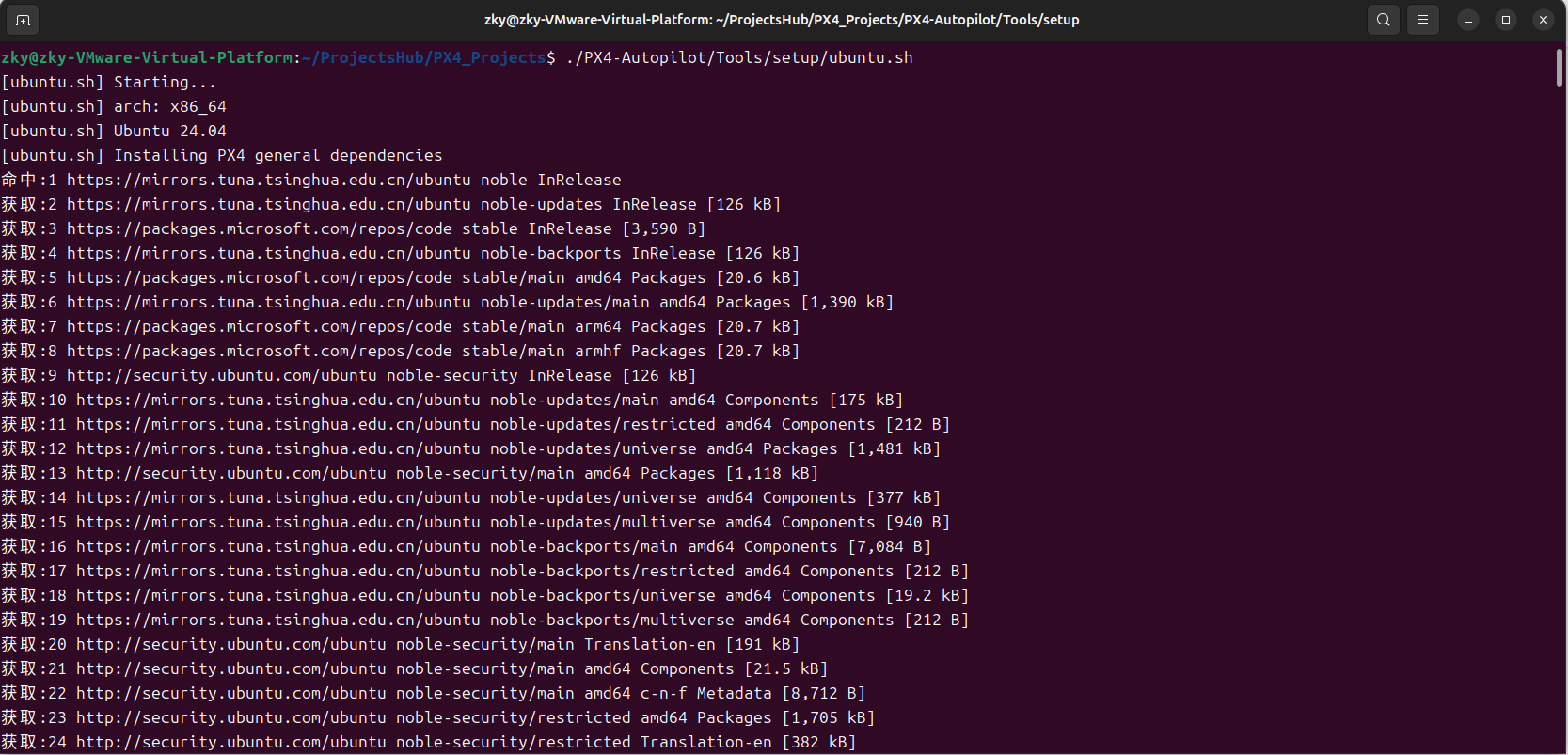
Task: Click the 获取:10 noble-updates/main Components line
Action: point(452,400)
